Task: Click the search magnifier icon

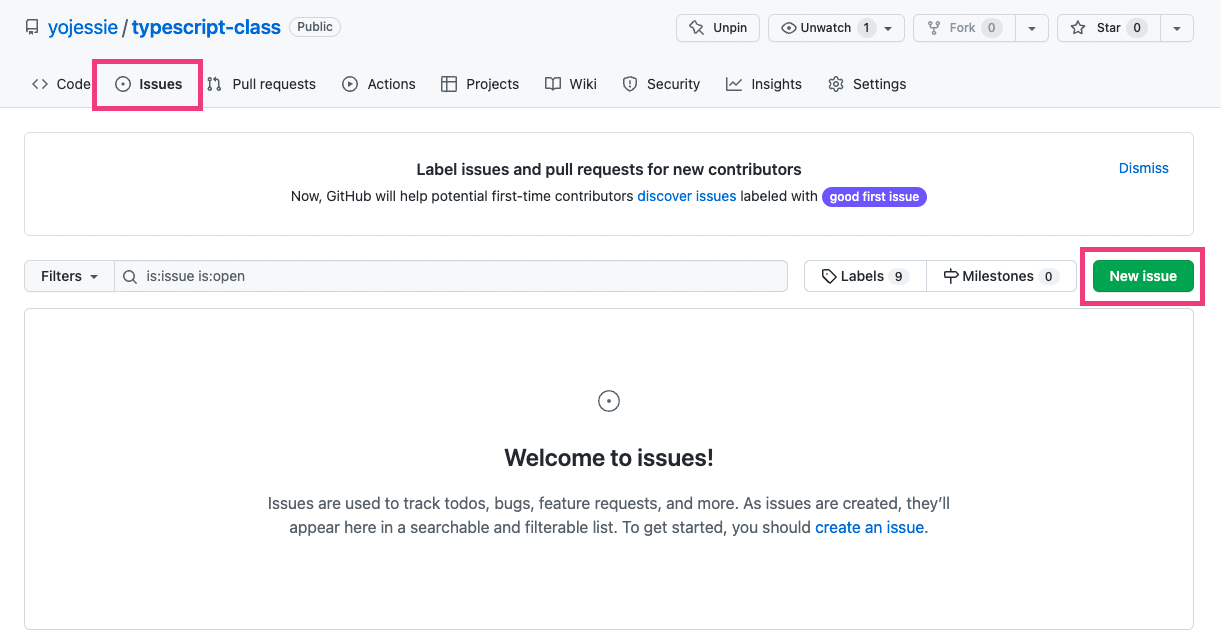Action: (130, 276)
